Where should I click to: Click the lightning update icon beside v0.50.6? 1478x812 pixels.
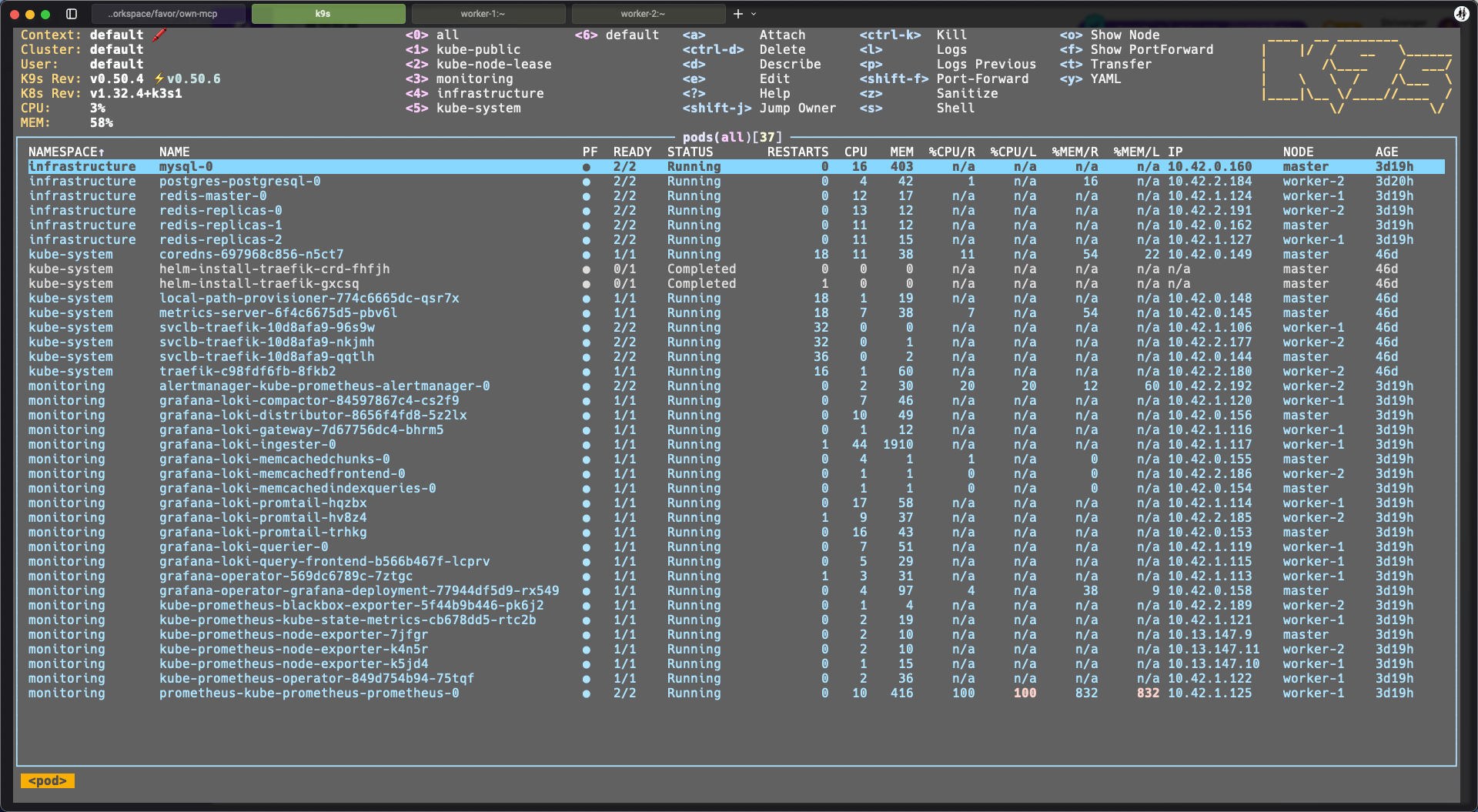tap(159, 79)
